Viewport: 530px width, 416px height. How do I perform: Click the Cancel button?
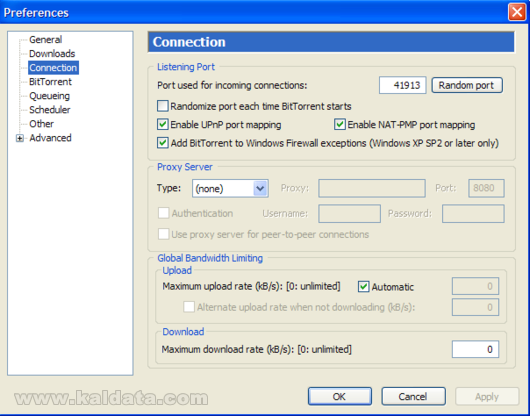click(413, 396)
